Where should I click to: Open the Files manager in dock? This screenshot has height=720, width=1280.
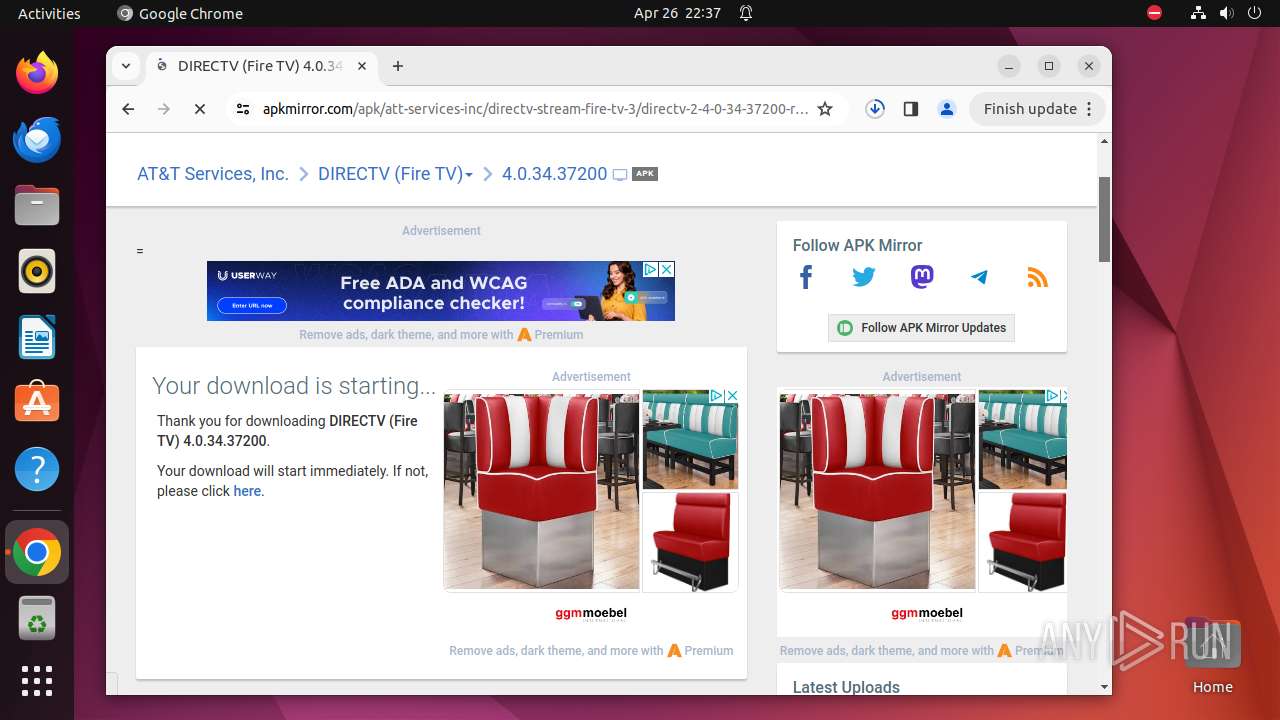37,205
